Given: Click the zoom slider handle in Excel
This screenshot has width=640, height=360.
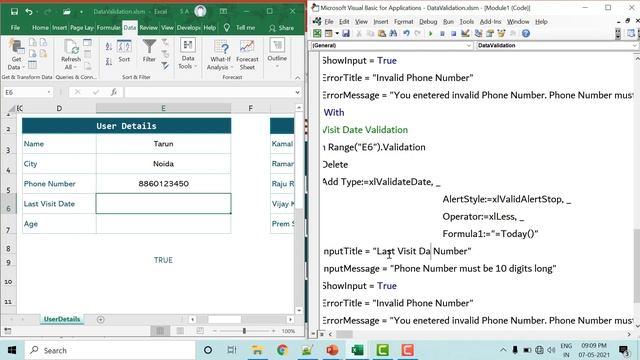Looking at the screenshot, I should click(x=244, y=331).
